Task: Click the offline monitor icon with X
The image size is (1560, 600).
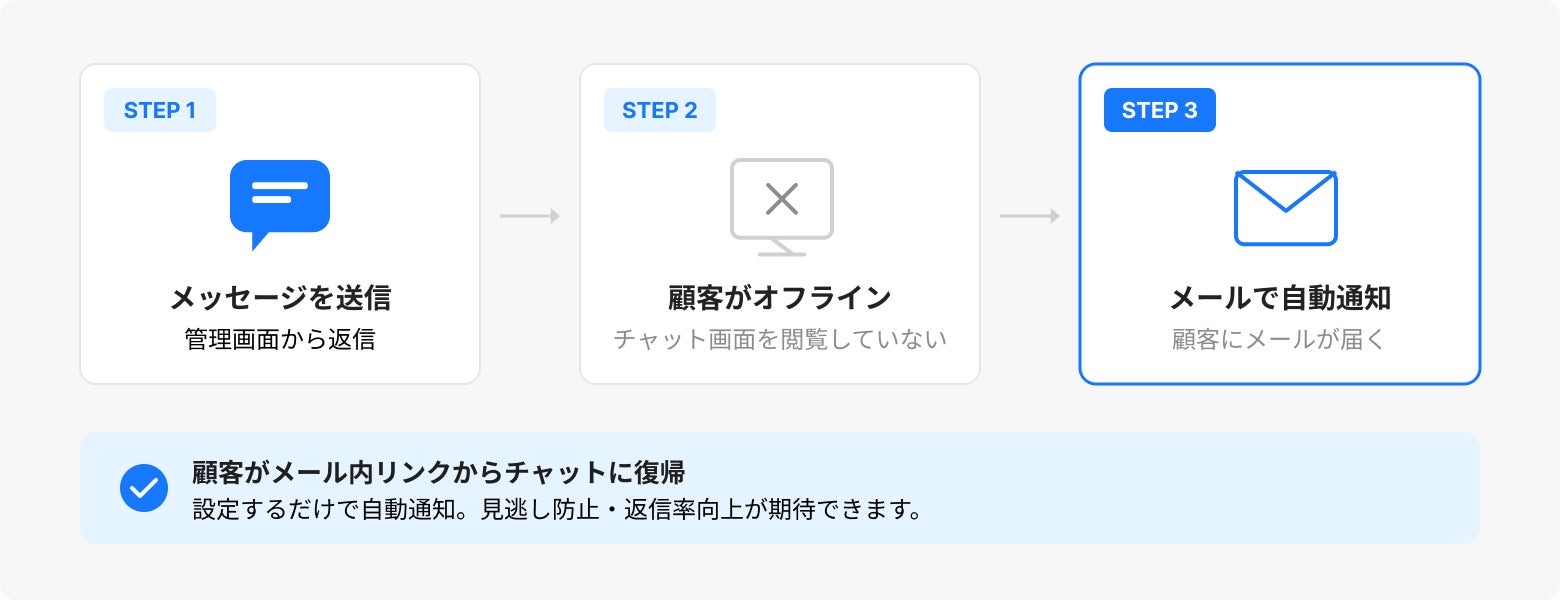Action: [x=781, y=205]
